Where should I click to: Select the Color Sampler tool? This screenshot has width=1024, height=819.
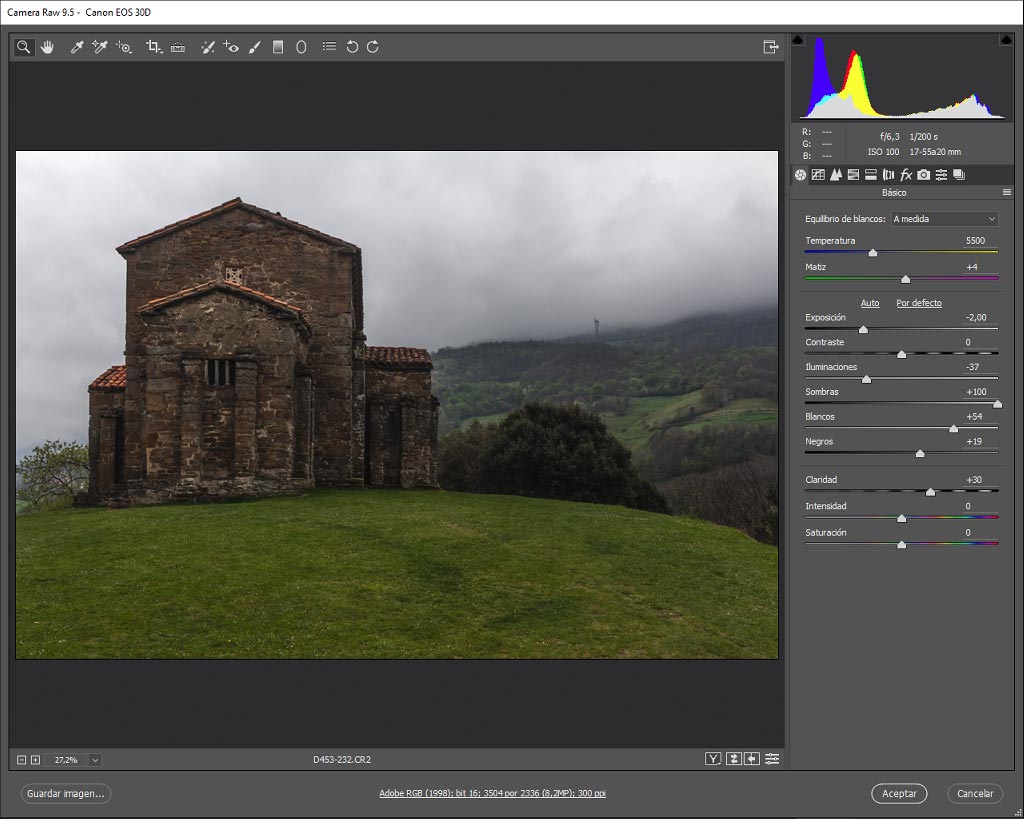[100, 47]
